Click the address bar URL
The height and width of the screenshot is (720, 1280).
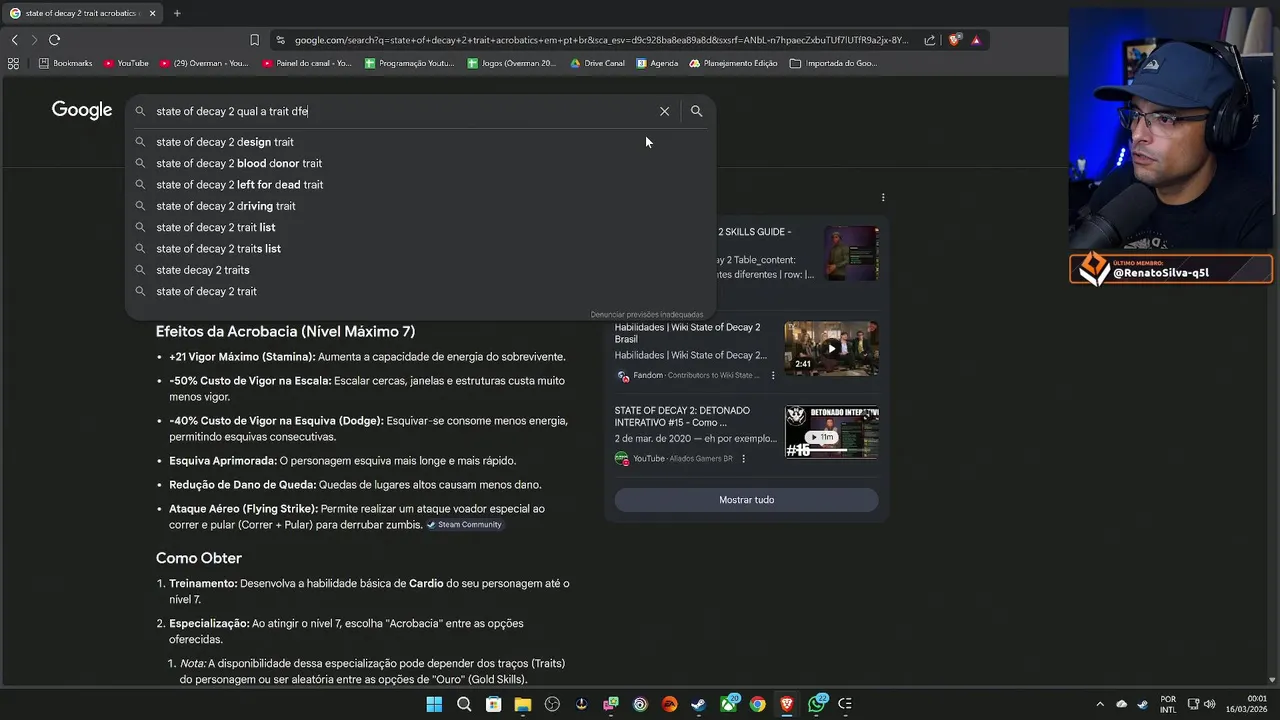[x=600, y=40]
